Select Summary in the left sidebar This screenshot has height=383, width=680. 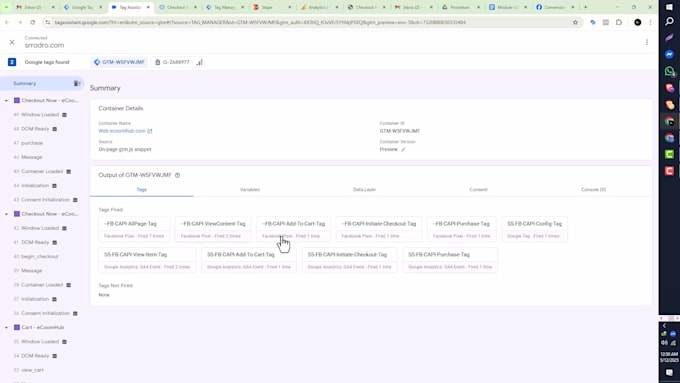41,83
